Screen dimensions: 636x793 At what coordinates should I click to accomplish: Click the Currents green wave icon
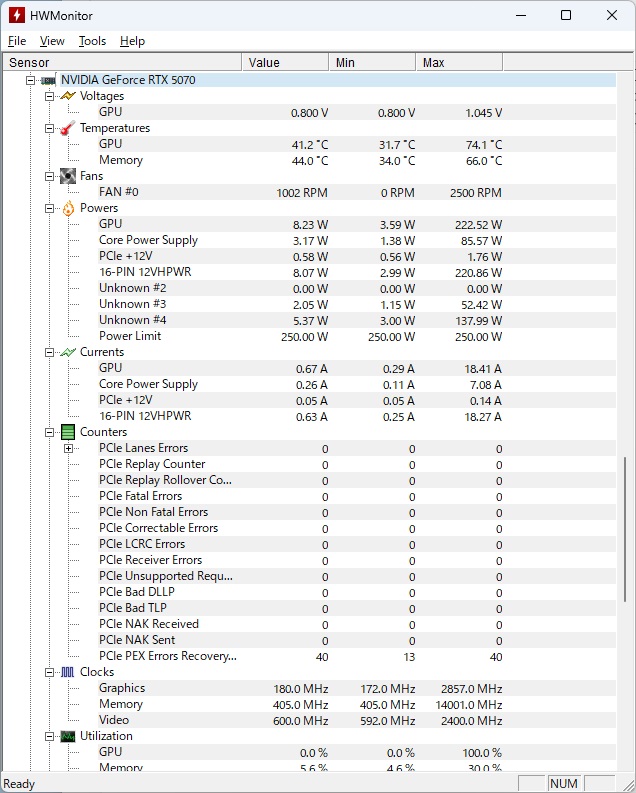[x=68, y=352]
